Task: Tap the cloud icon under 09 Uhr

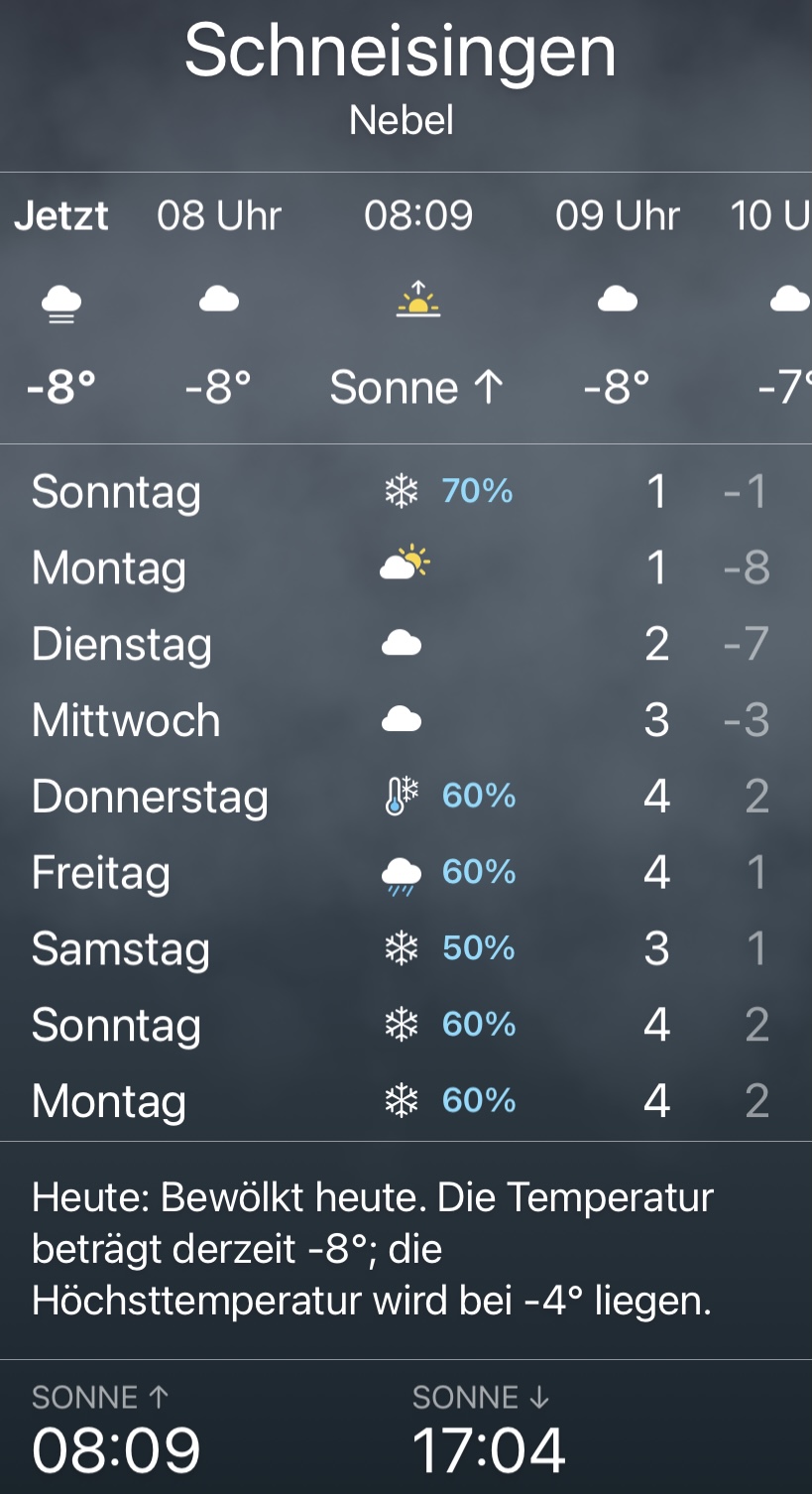Action: [617, 299]
